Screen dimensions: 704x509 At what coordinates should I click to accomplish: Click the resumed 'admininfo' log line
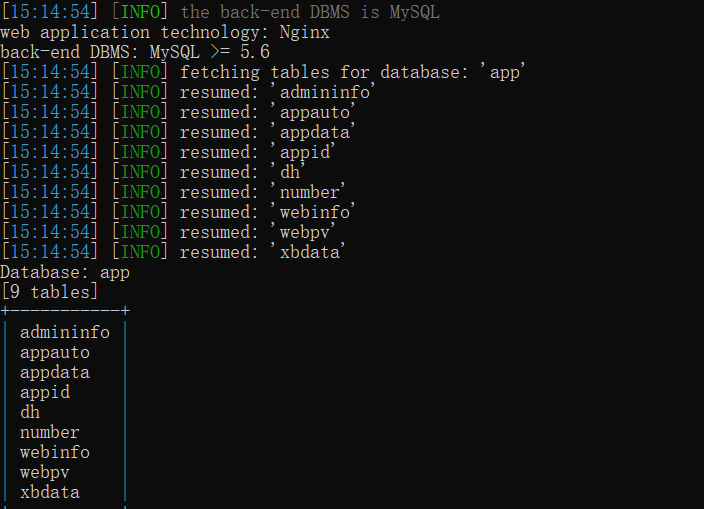(x=189, y=92)
